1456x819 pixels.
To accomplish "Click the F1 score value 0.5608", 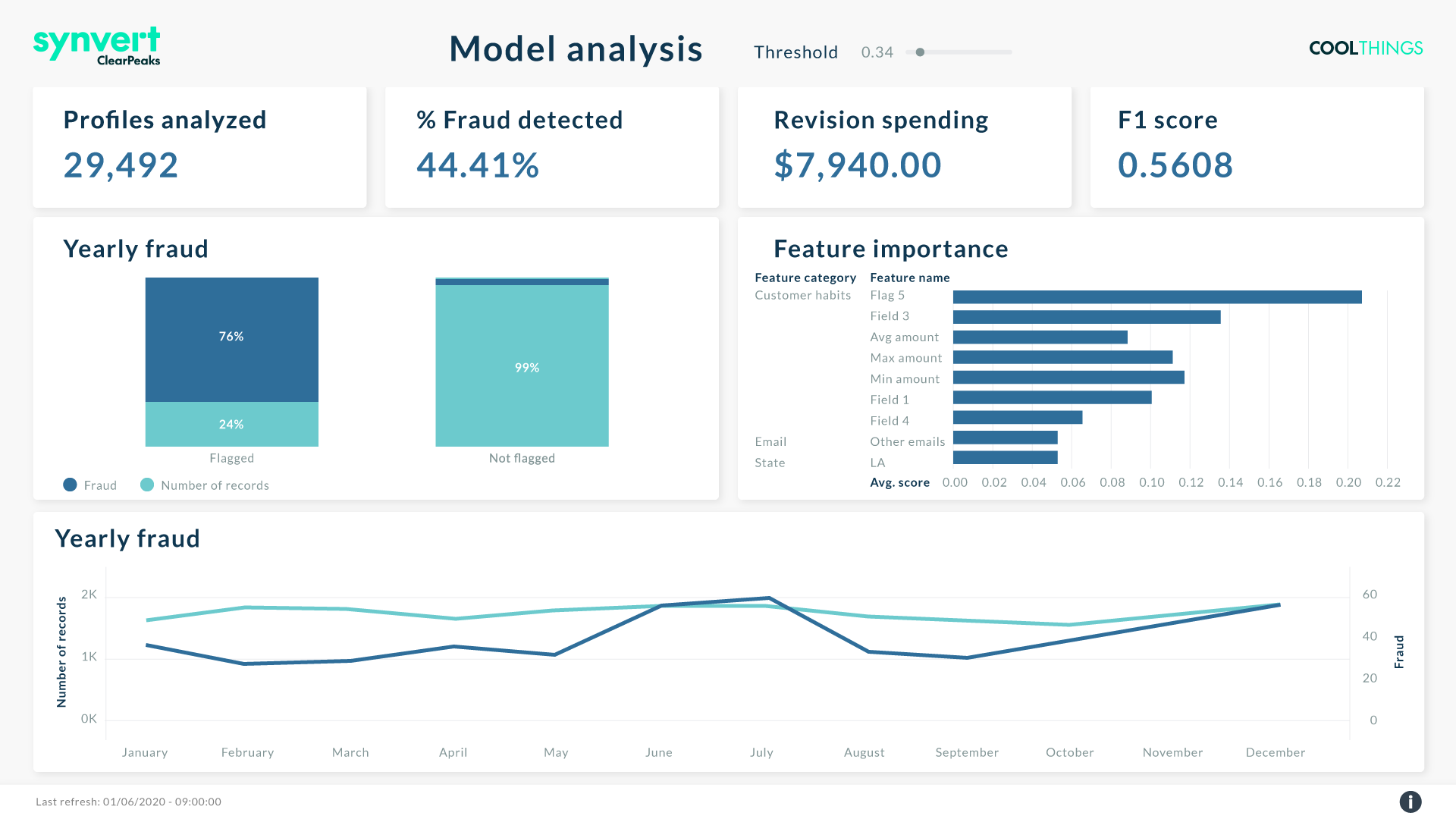I will point(1175,165).
